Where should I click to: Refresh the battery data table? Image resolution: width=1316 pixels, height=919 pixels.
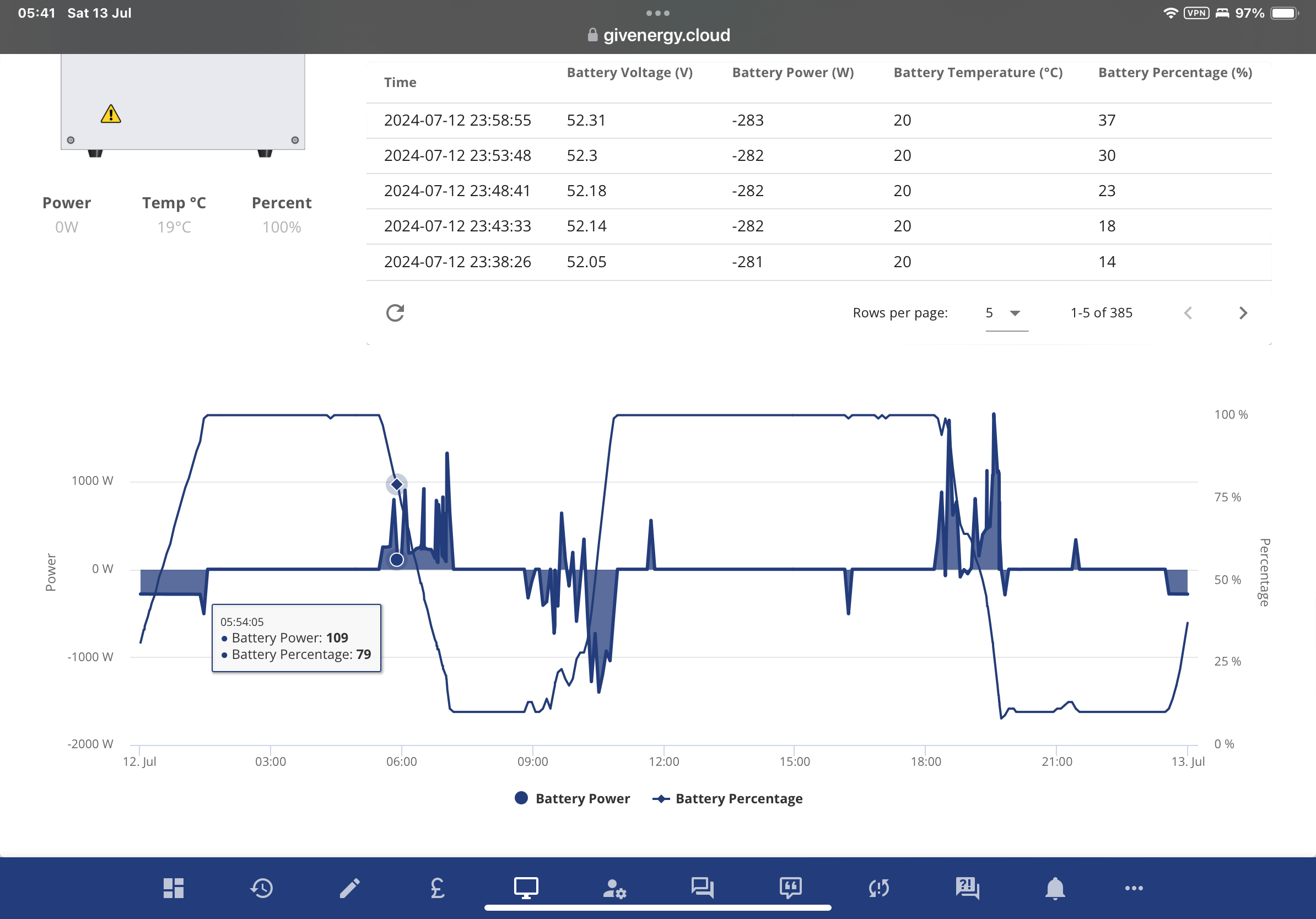395,313
